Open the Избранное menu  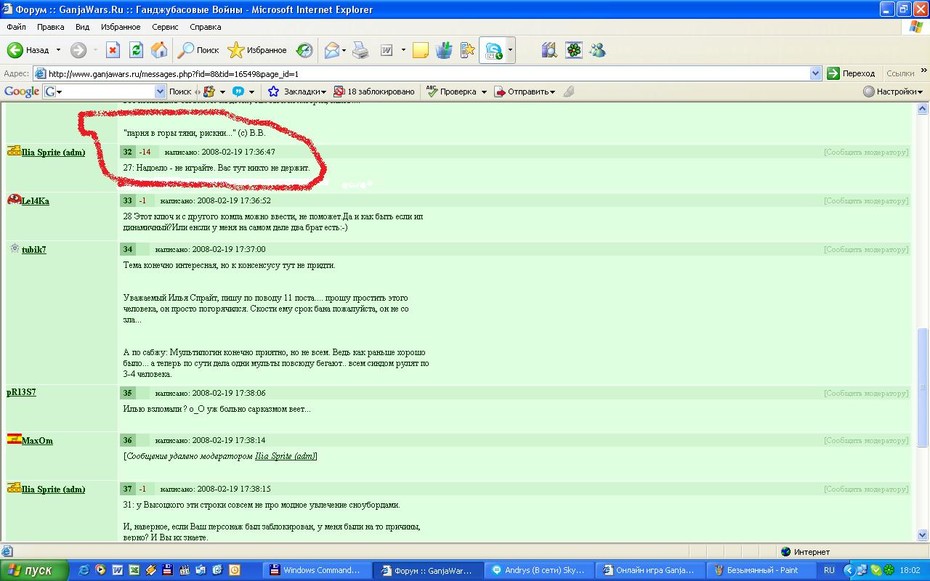point(120,27)
